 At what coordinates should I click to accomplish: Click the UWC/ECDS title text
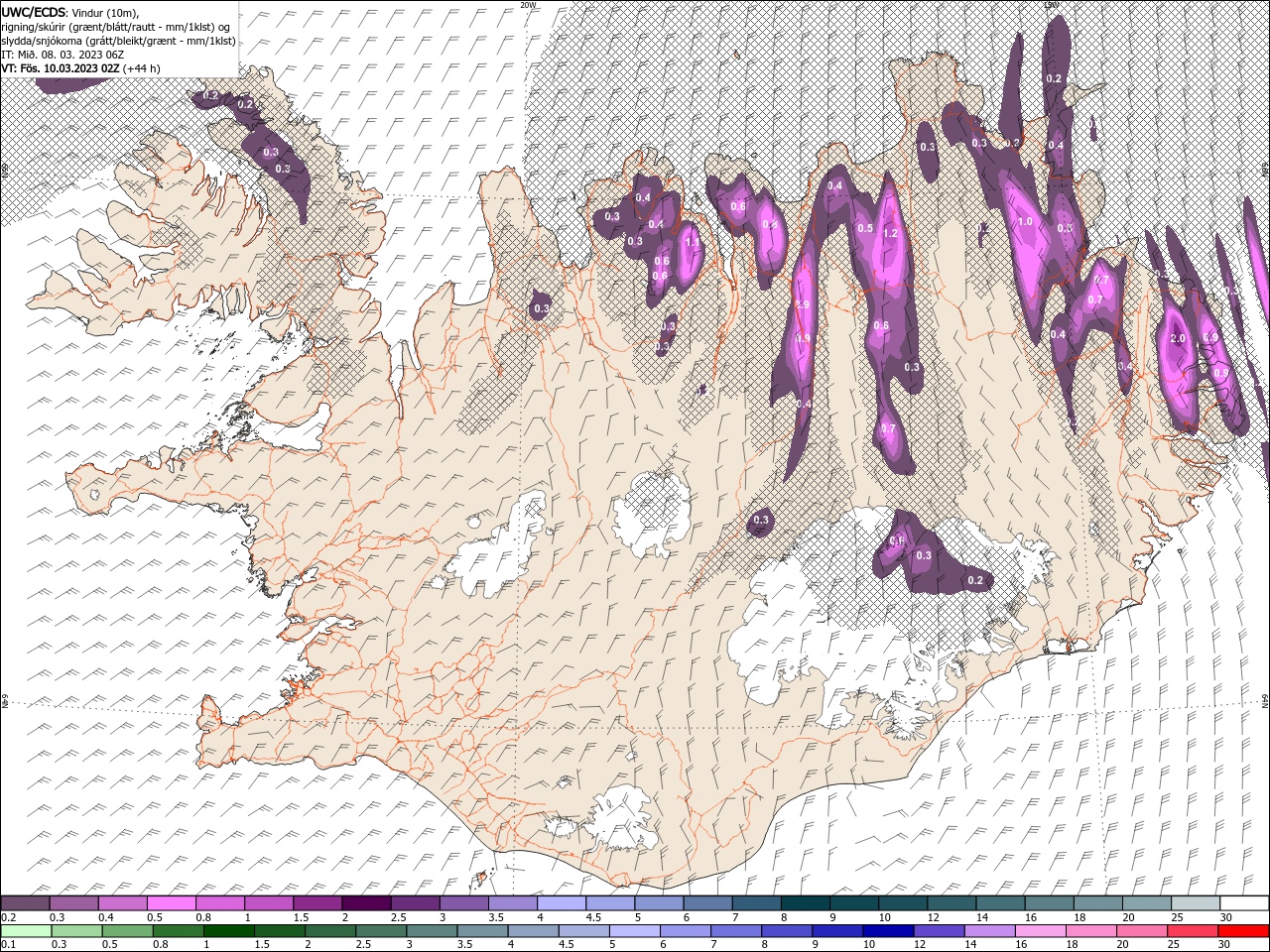click(34, 12)
